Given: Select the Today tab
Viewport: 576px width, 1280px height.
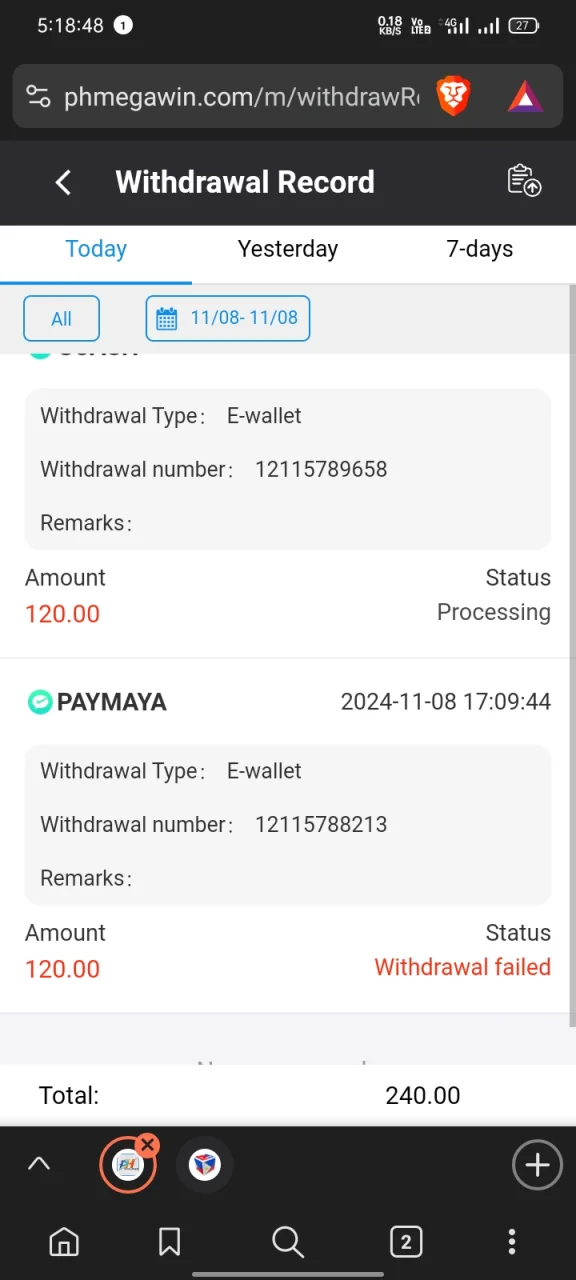Looking at the screenshot, I should point(96,249).
